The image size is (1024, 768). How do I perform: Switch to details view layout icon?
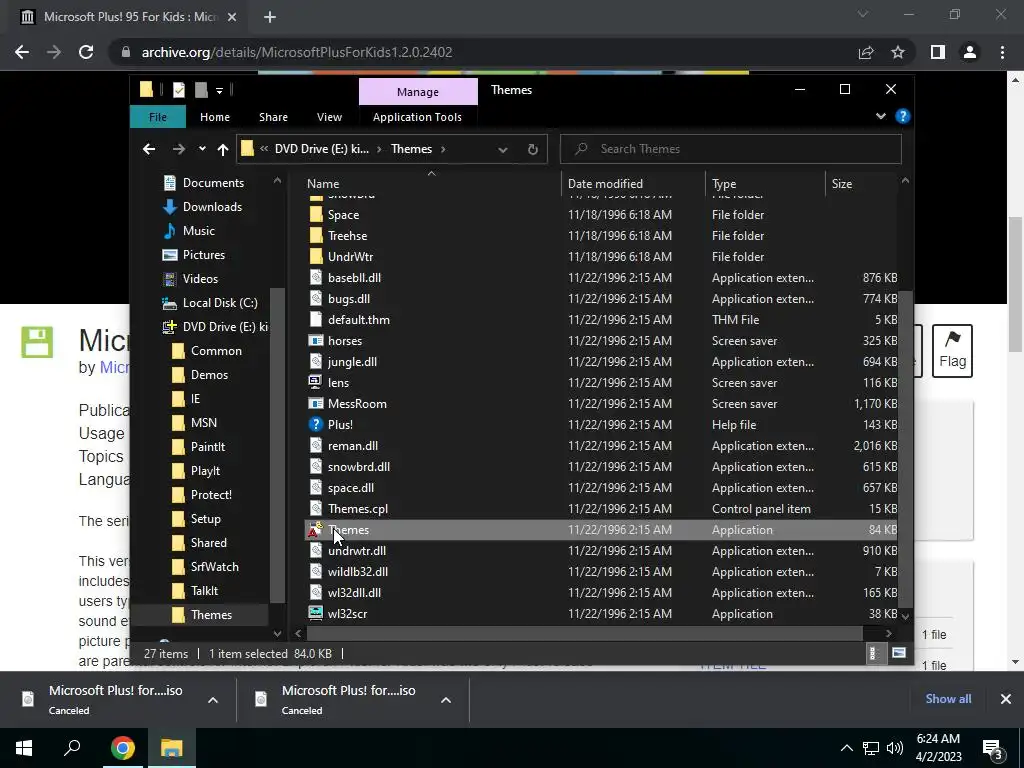pos(872,652)
